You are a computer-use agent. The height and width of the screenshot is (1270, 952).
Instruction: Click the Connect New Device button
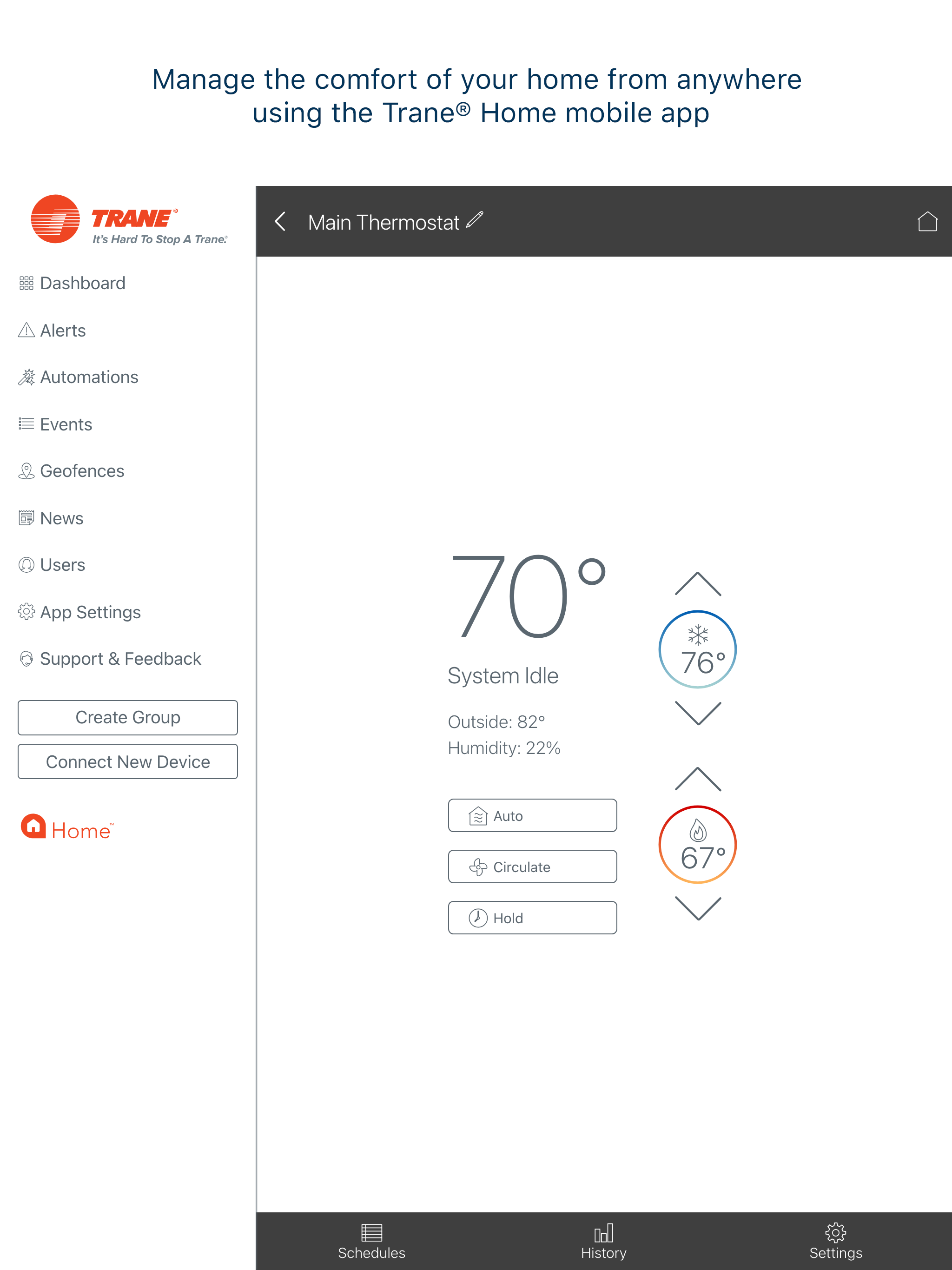coord(127,762)
